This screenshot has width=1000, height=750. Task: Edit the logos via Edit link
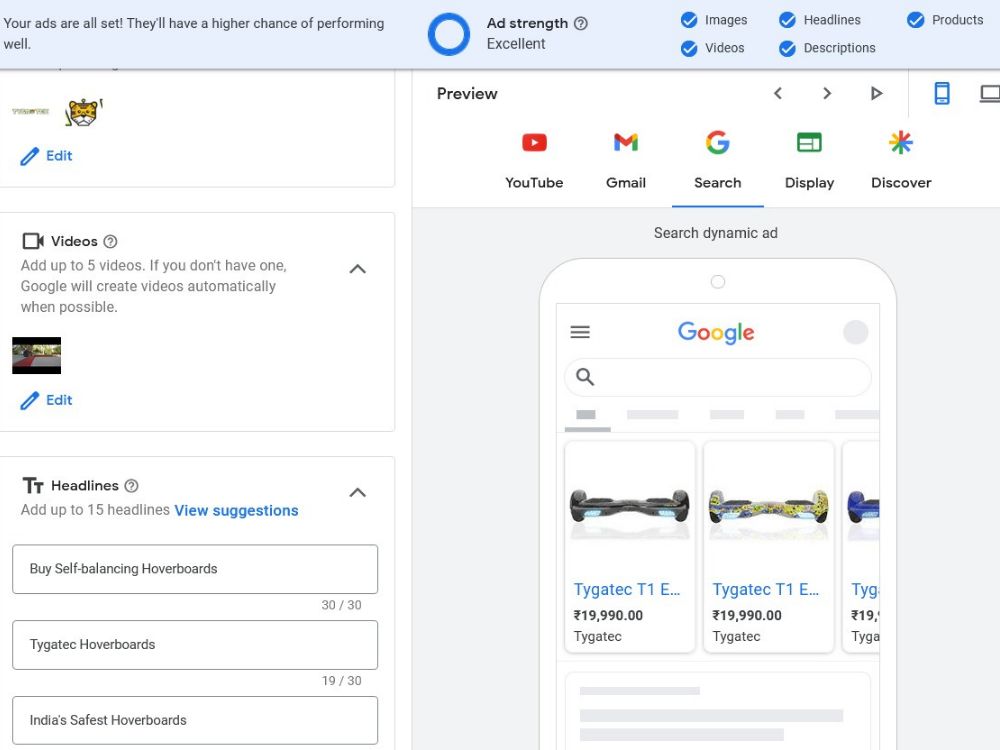pos(59,156)
